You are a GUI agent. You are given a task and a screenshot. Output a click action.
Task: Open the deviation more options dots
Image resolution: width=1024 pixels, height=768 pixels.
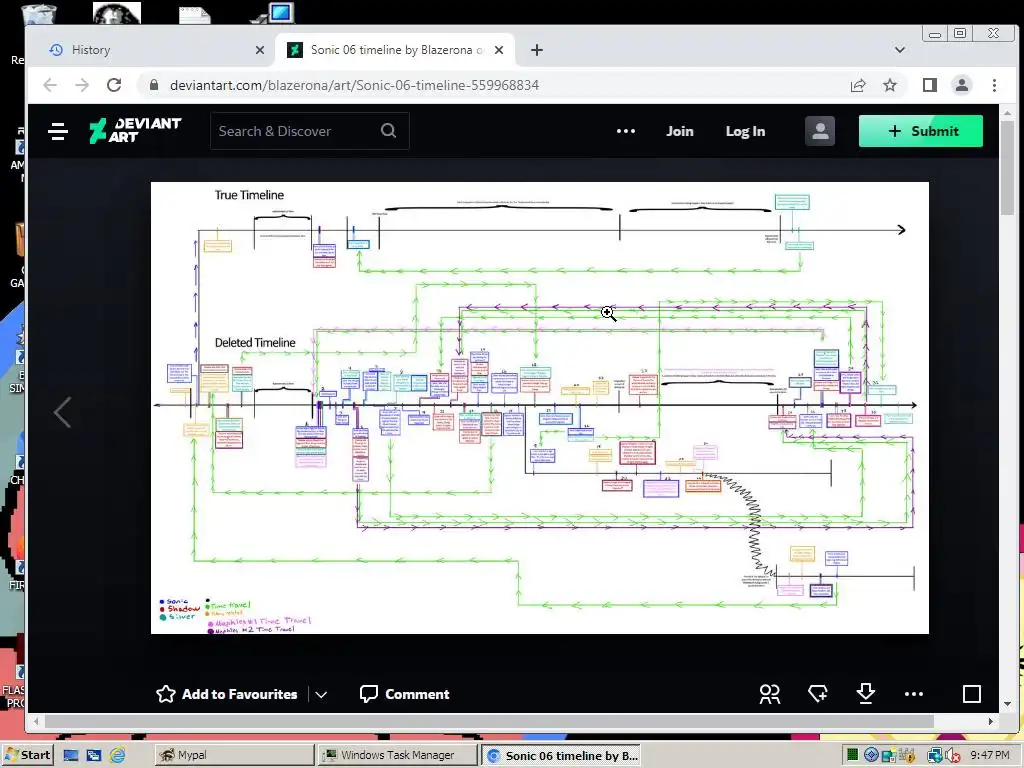coord(914,694)
